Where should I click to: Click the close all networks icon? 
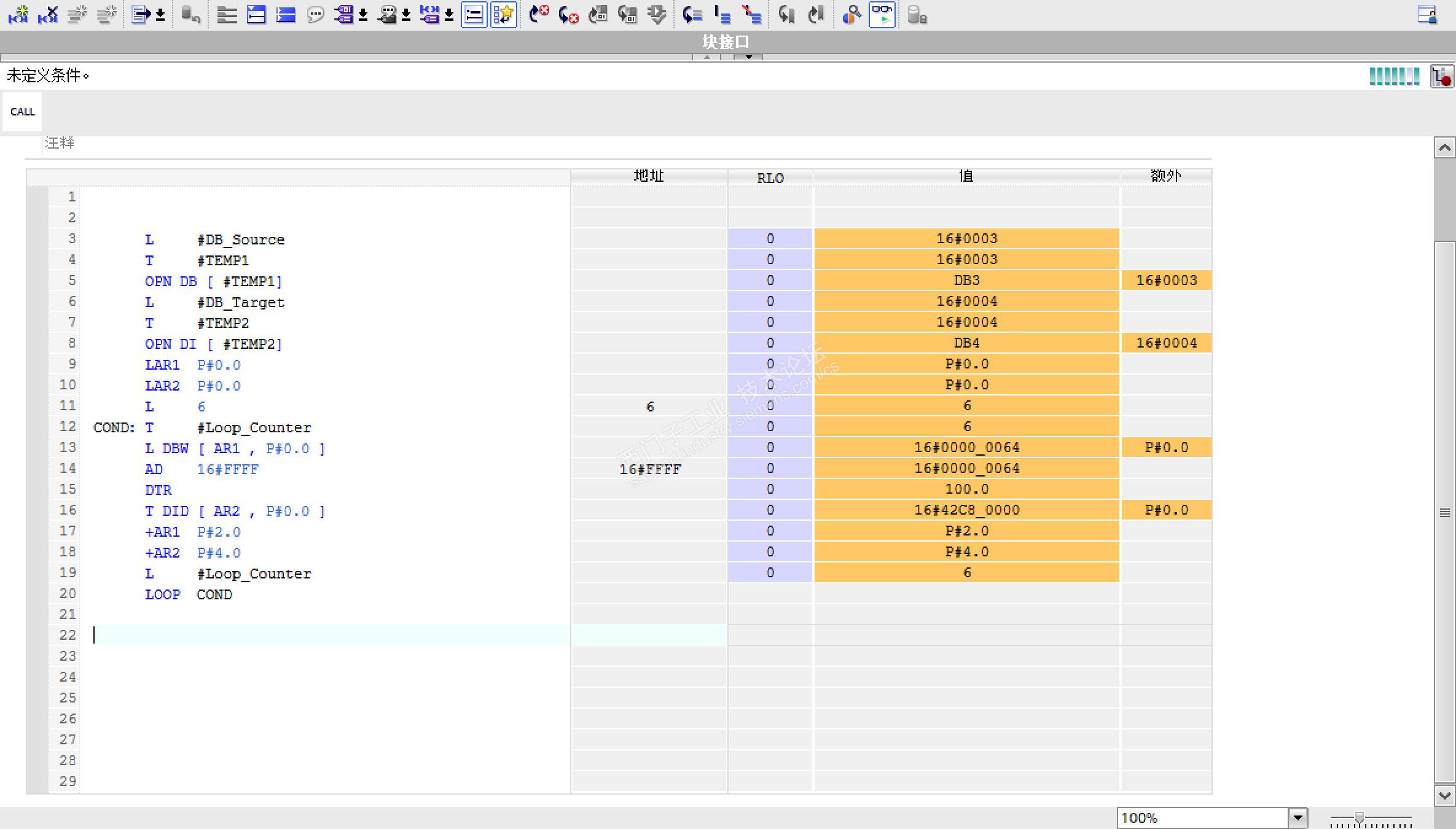[x=286, y=15]
